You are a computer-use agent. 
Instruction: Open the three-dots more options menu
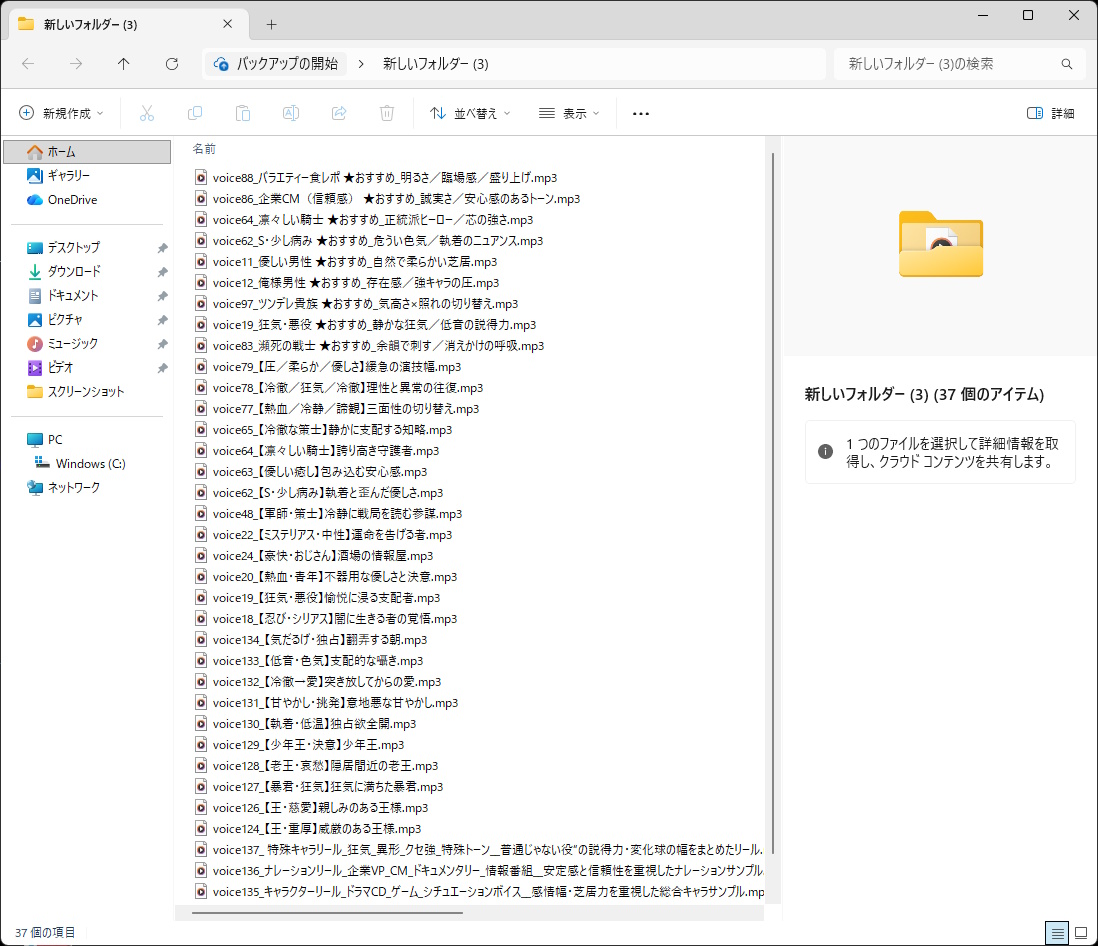tap(641, 113)
